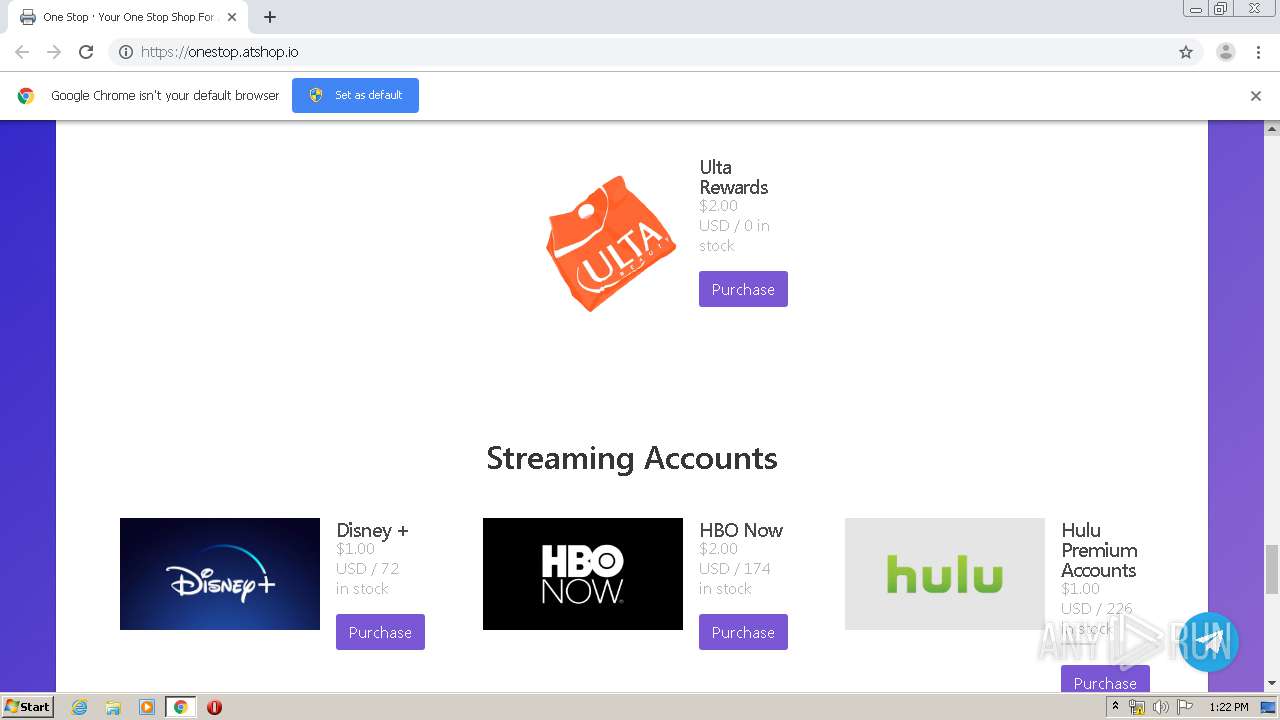1280x720 pixels.
Task: Click the Hulu Premium Accounts title
Action: (x=1099, y=550)
